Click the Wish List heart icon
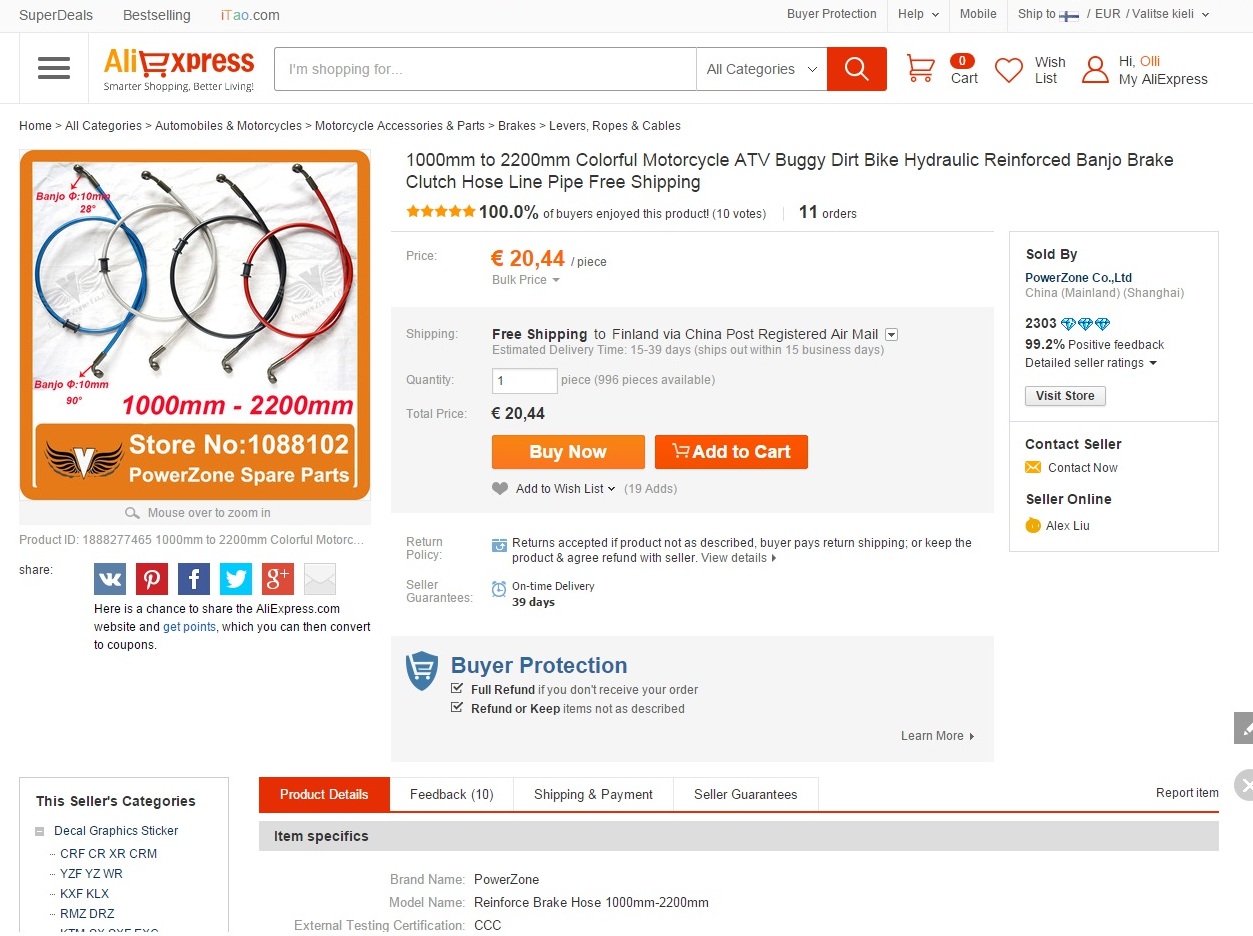 [x=1009, y=70]
